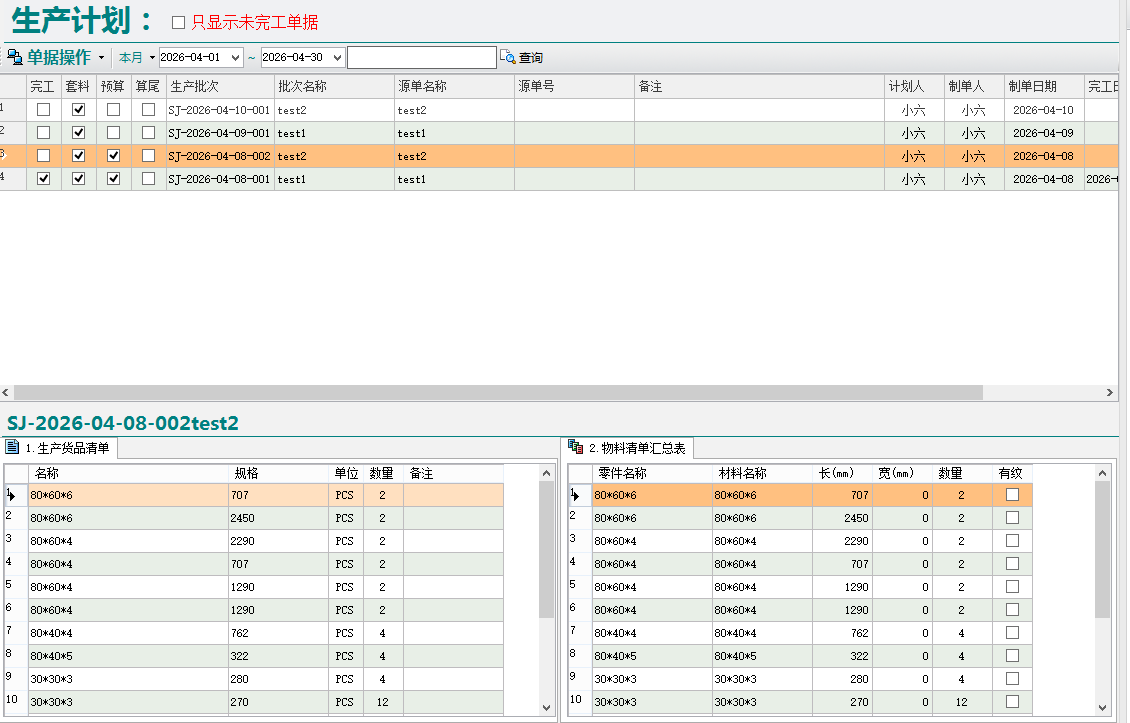Select batch row SJ-2026-04-08-001
This screenshot has width=1130, height=723.
[x=219, y=179]
